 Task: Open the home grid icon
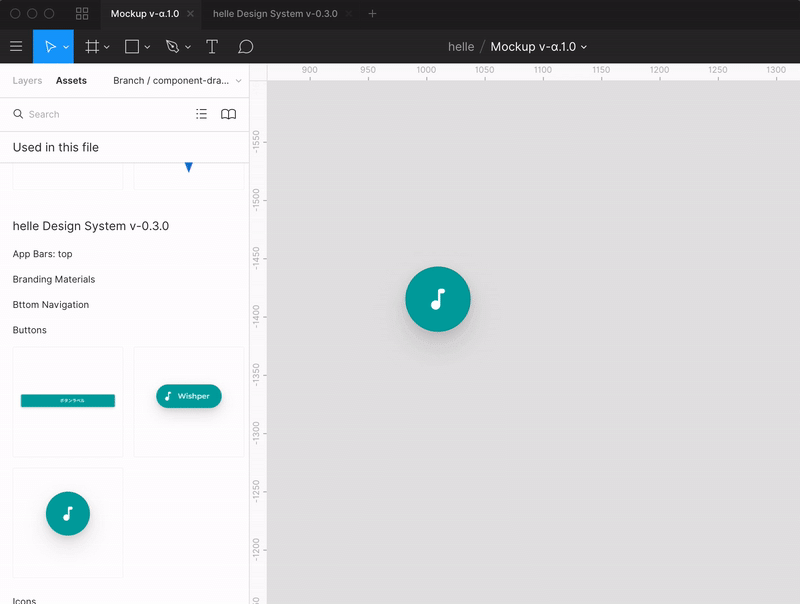(x=82, y=14)
